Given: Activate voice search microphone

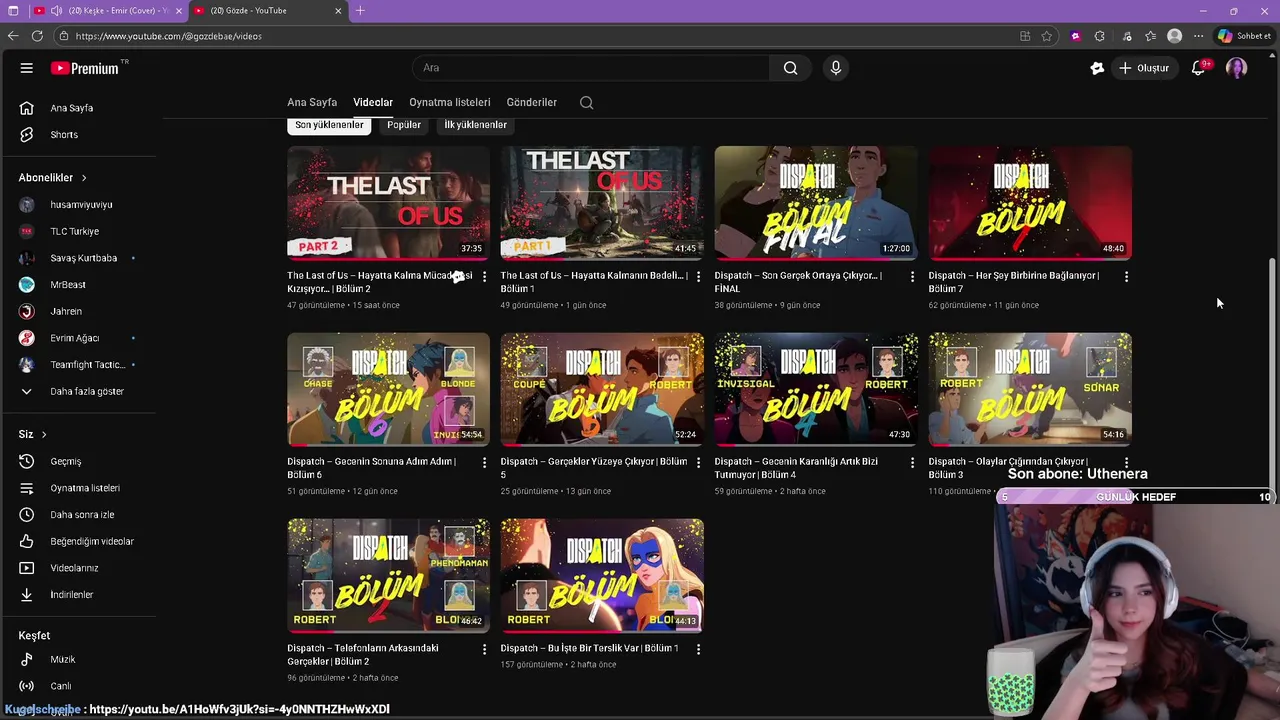Looking at the screenshot, I should (x=836, y=68).
